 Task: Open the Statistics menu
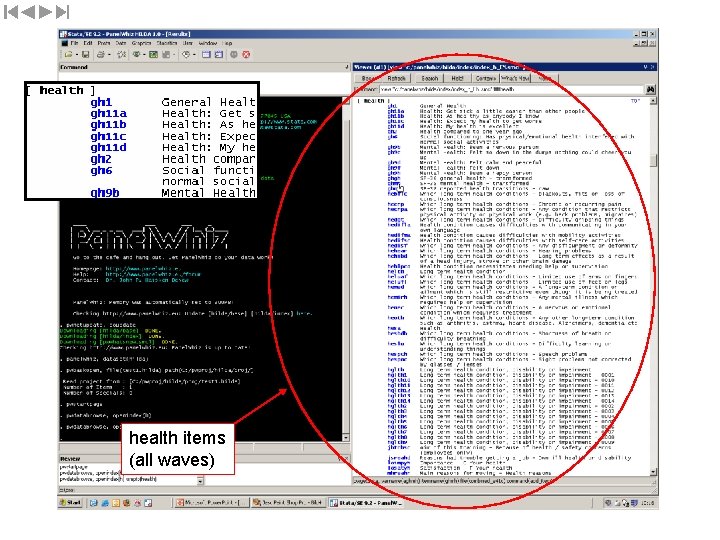coord(167,43)
